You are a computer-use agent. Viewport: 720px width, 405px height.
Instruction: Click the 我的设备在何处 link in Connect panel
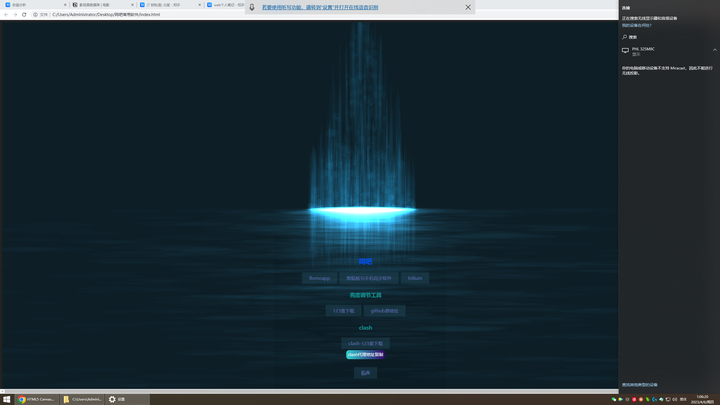point(636,25)
